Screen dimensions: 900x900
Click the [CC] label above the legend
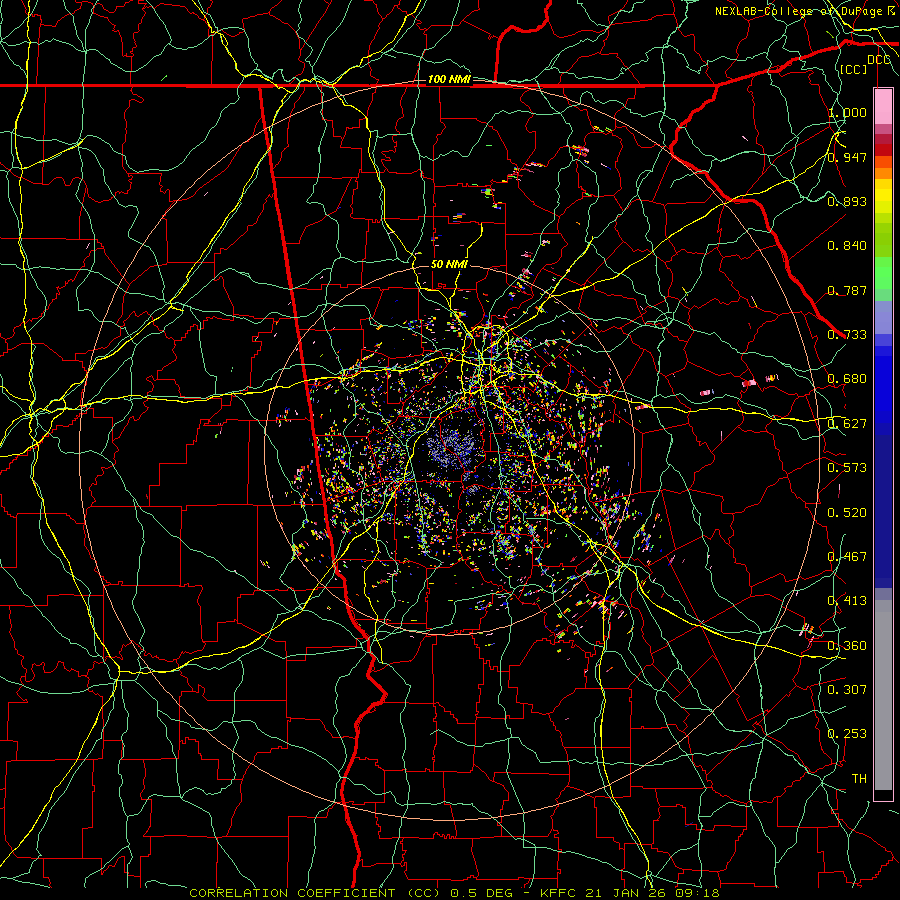coord(854,69)
